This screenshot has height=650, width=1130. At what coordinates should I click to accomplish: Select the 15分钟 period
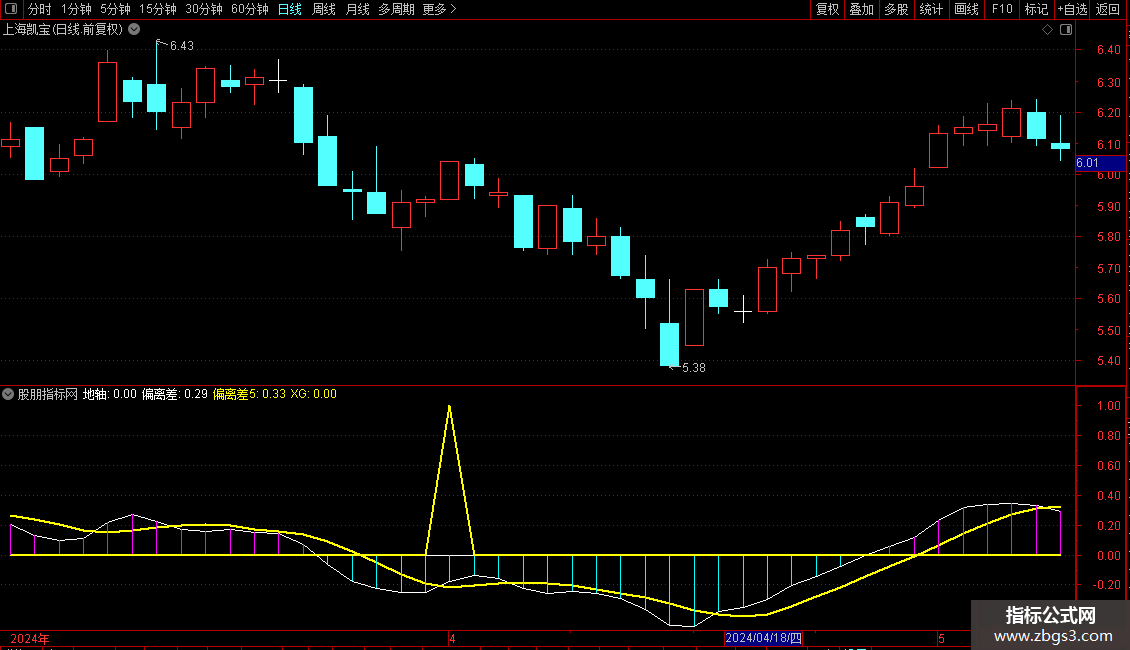click(157, 9)
